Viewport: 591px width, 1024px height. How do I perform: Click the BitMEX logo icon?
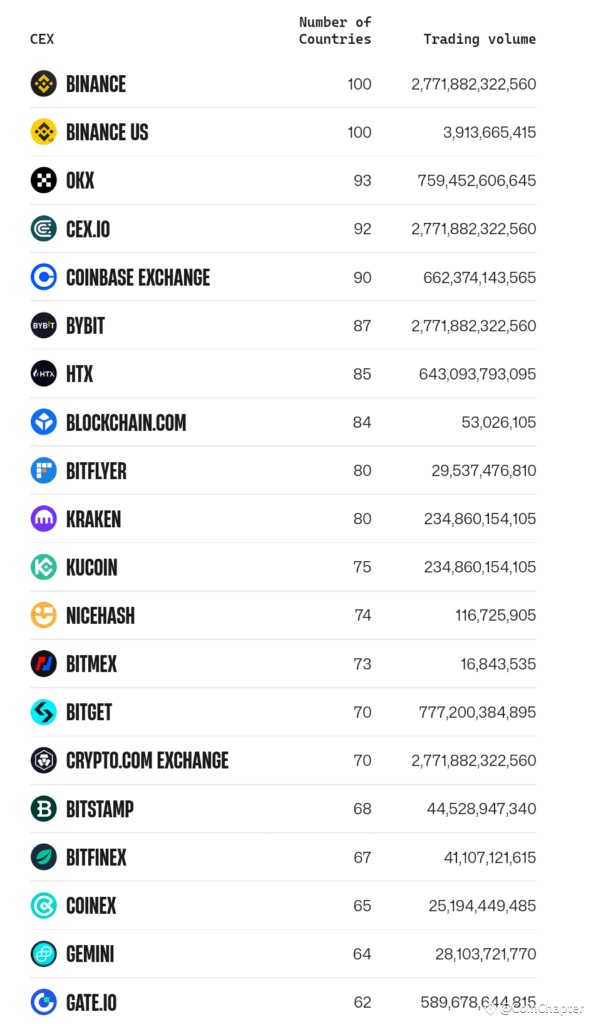tap(44, 664)
